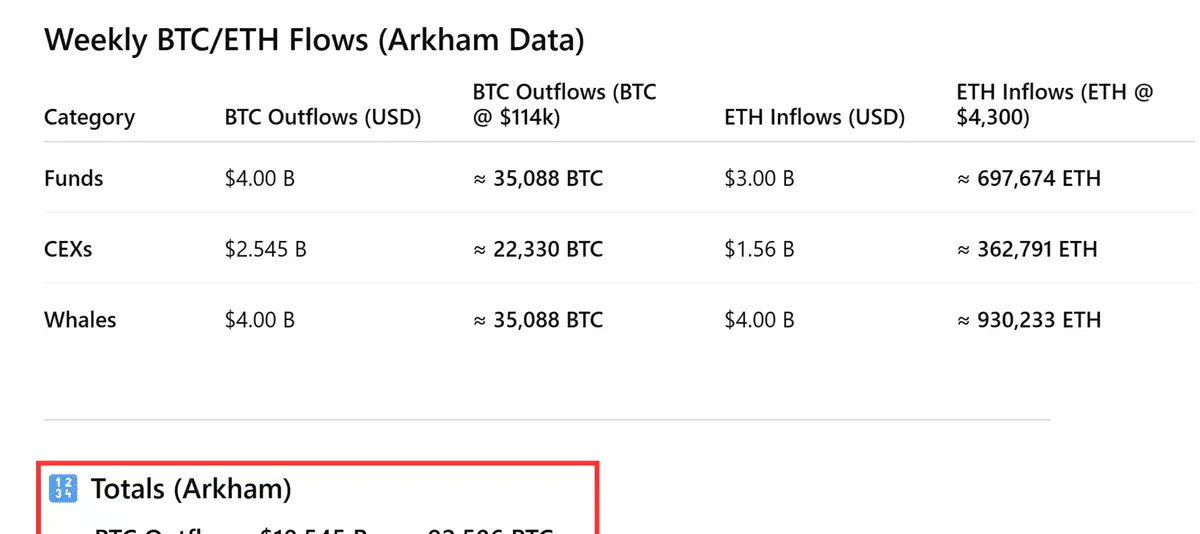1200x534 pixels.
Task: Click the ETH Inflows (ETH @ $4,300) header
Action: (1055, 104)
